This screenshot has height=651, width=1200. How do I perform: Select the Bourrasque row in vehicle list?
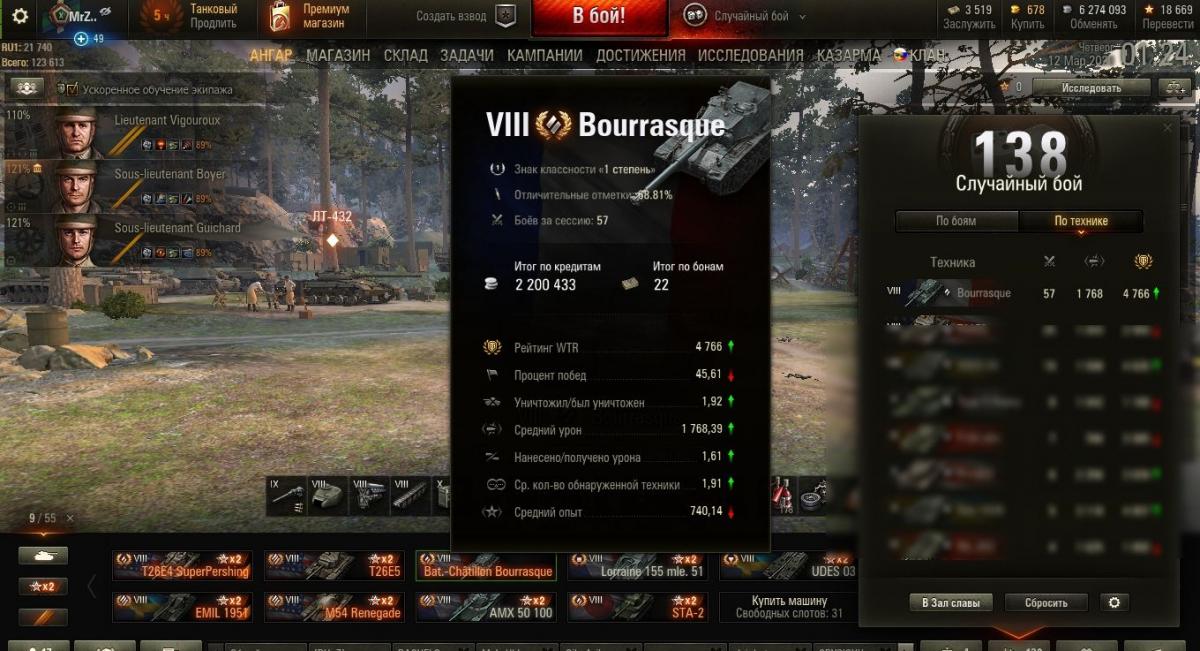click(1025, 293)
